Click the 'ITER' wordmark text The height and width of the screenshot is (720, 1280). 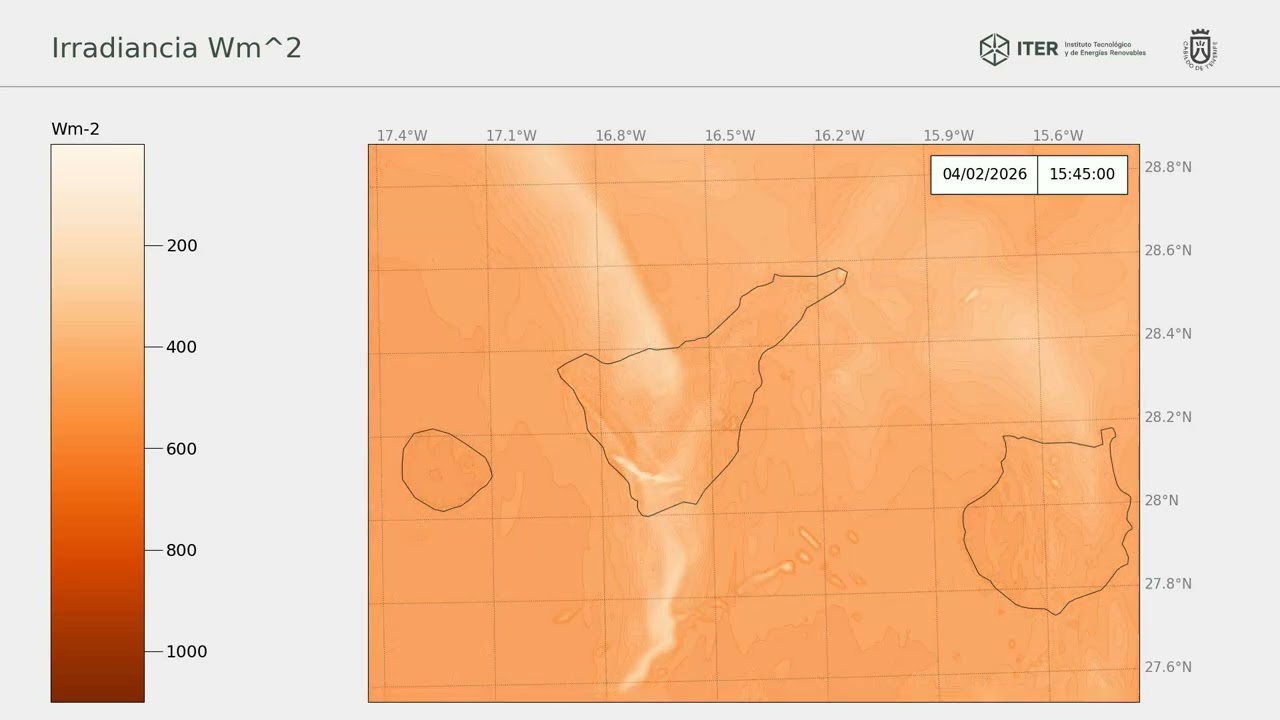[1037, 49]
